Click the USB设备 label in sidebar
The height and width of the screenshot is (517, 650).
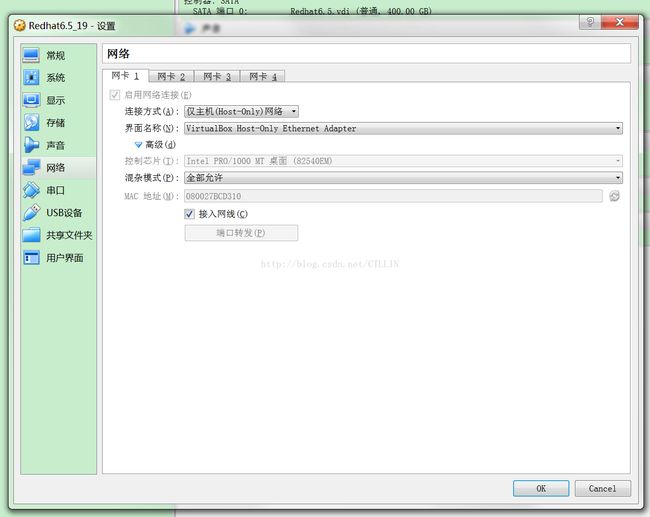click(64, 213)
